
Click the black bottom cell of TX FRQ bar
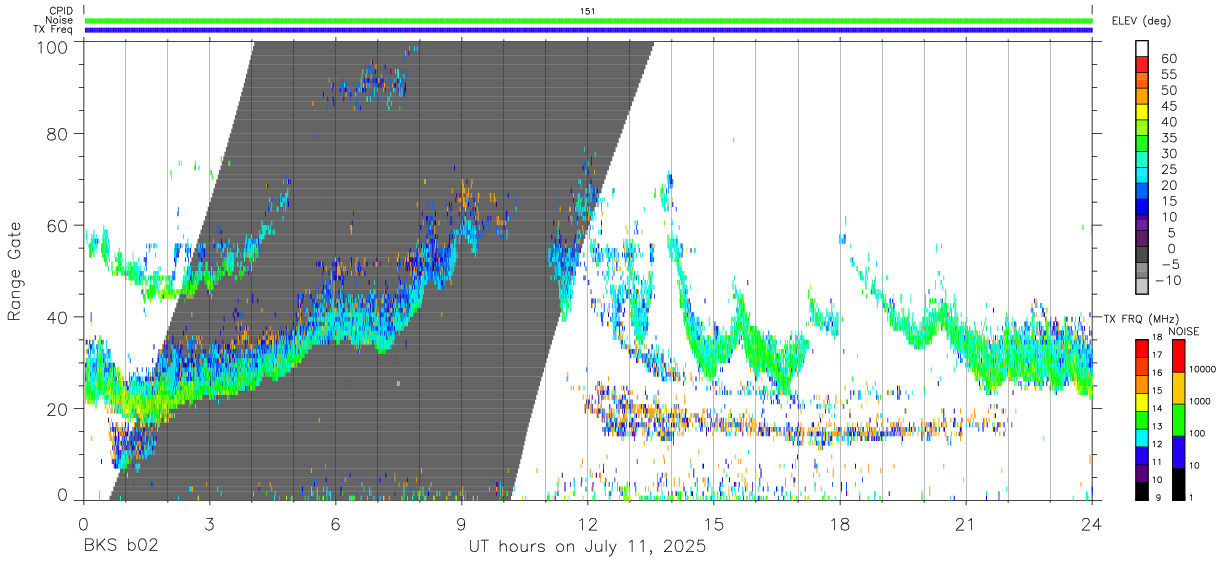[1142, 491]
